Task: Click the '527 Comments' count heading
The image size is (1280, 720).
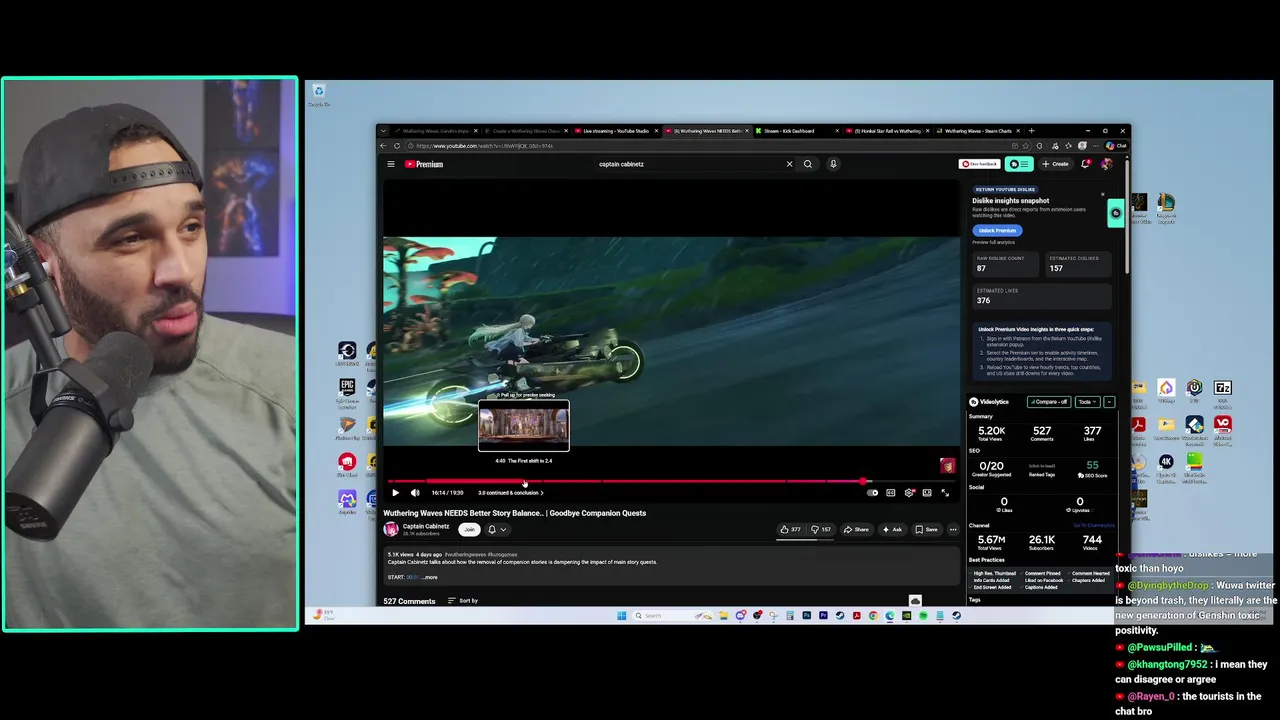Action: coord(409,601)
